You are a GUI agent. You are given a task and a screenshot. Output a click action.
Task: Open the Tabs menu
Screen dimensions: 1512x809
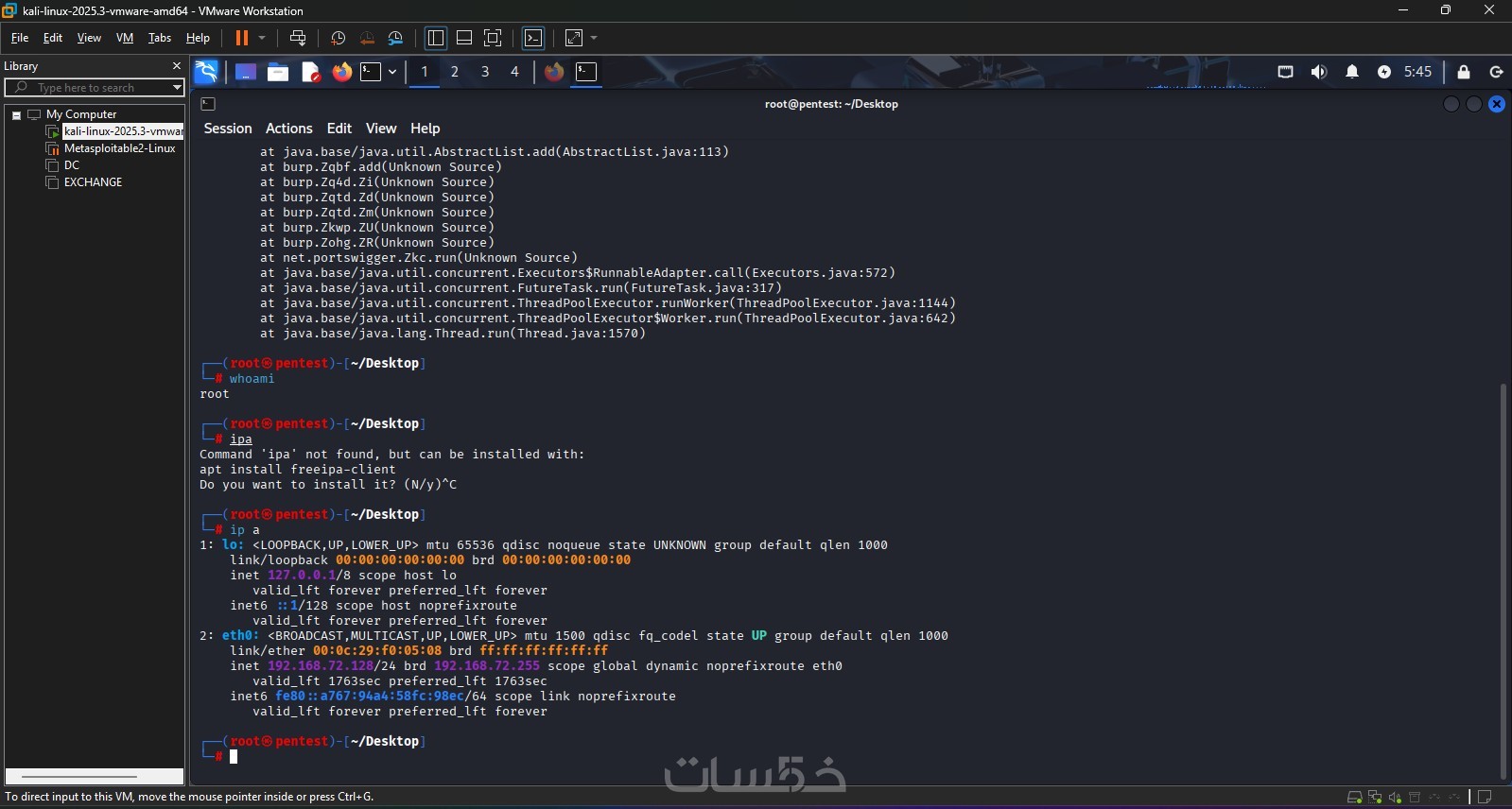click(160, 38)
